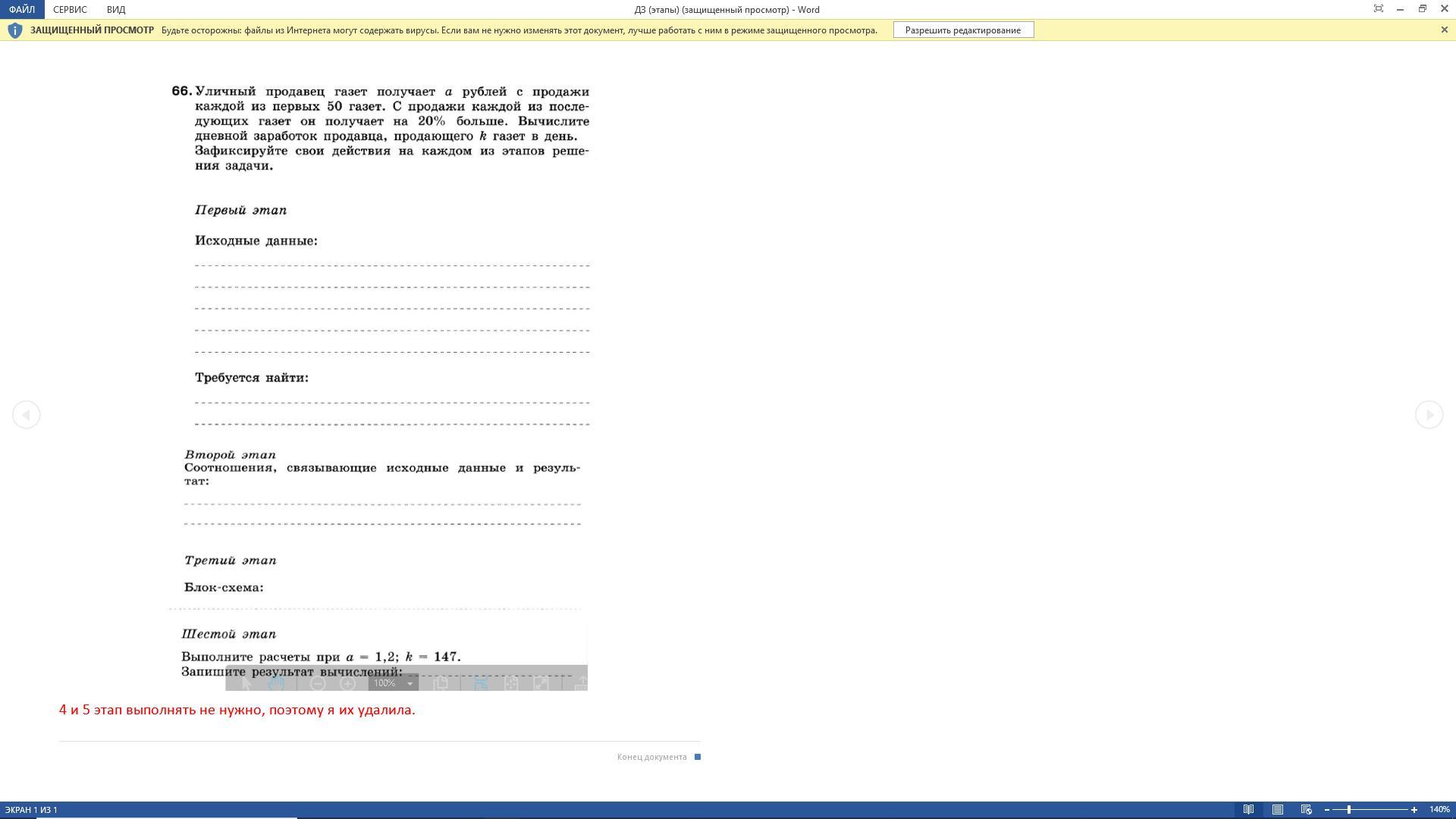Click Разрешить редактирование button
This screenshot has height=819, width=1456.
pos(962,30)
